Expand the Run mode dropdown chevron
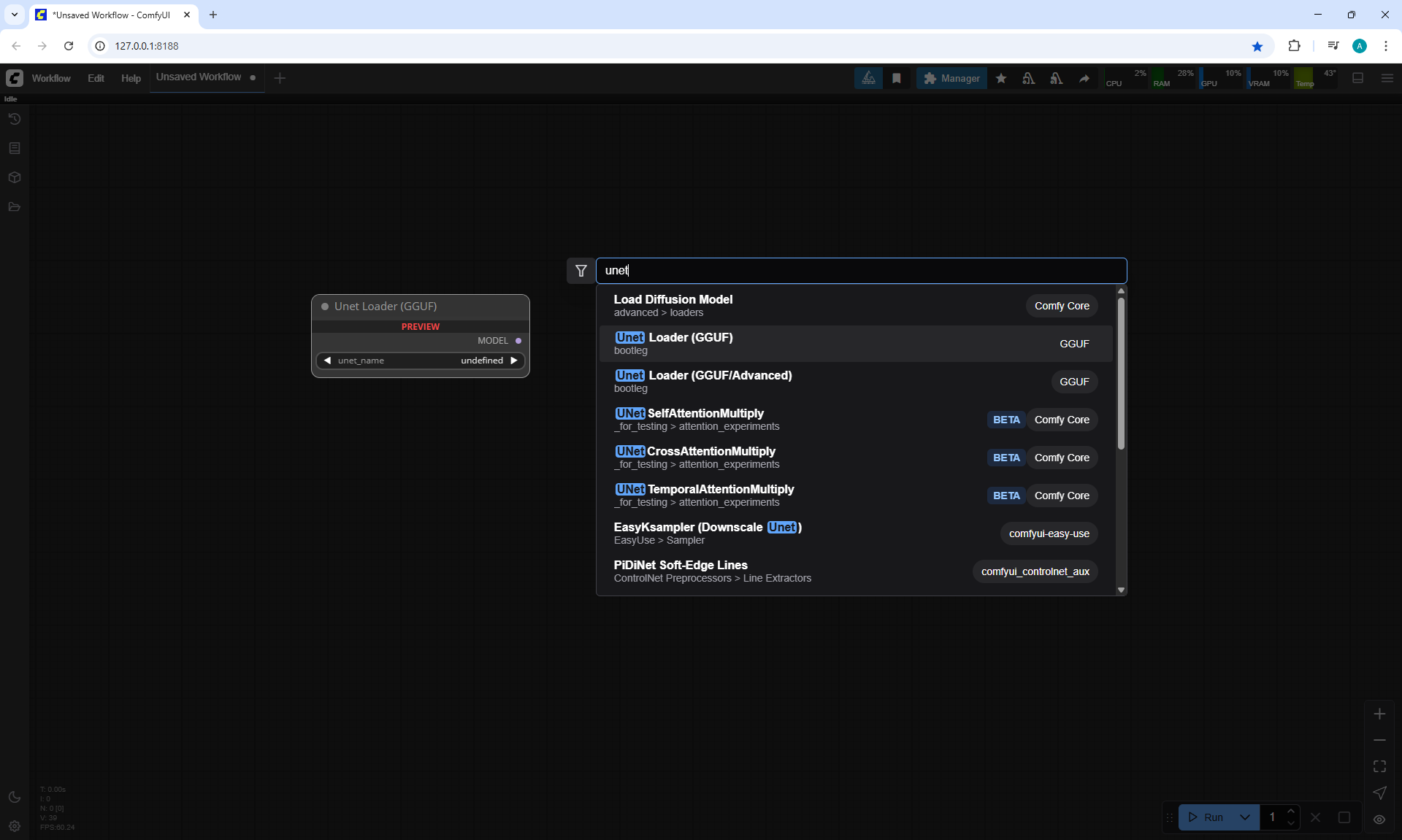This screenshot has height=840, width=1402. point(1245,817)
